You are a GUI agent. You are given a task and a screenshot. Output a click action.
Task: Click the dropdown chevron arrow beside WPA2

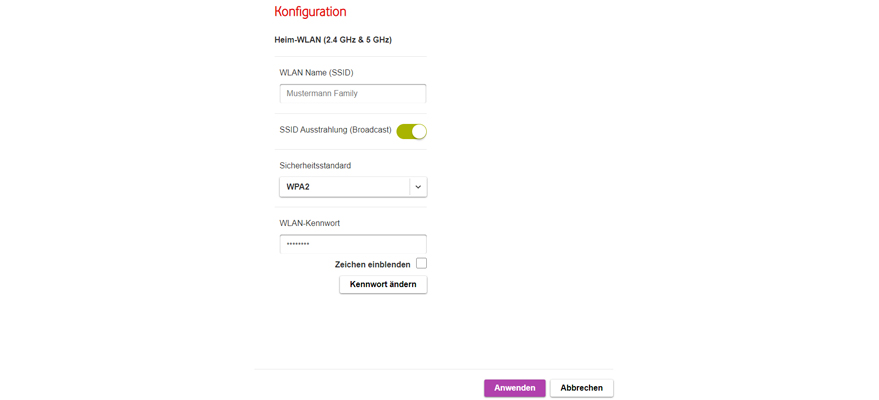pos(418,187)
